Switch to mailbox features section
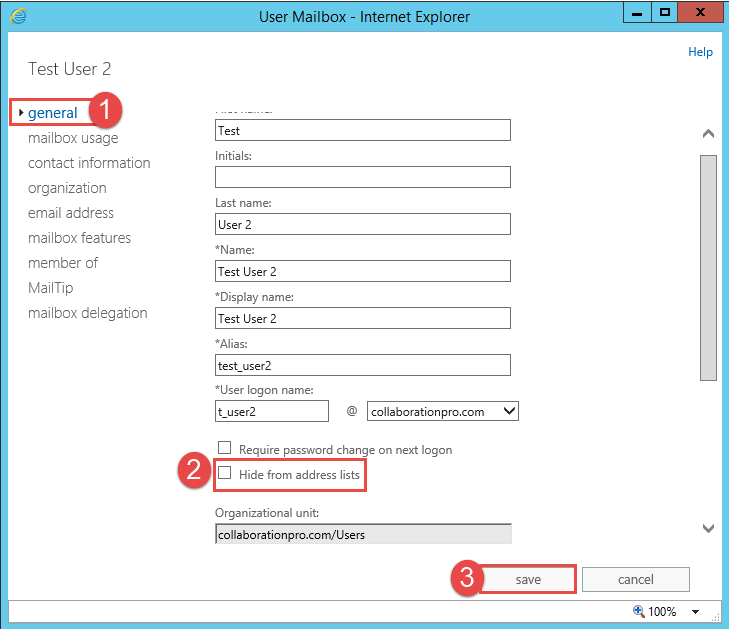The image size is (729, 629). click(x=80, y=238)
